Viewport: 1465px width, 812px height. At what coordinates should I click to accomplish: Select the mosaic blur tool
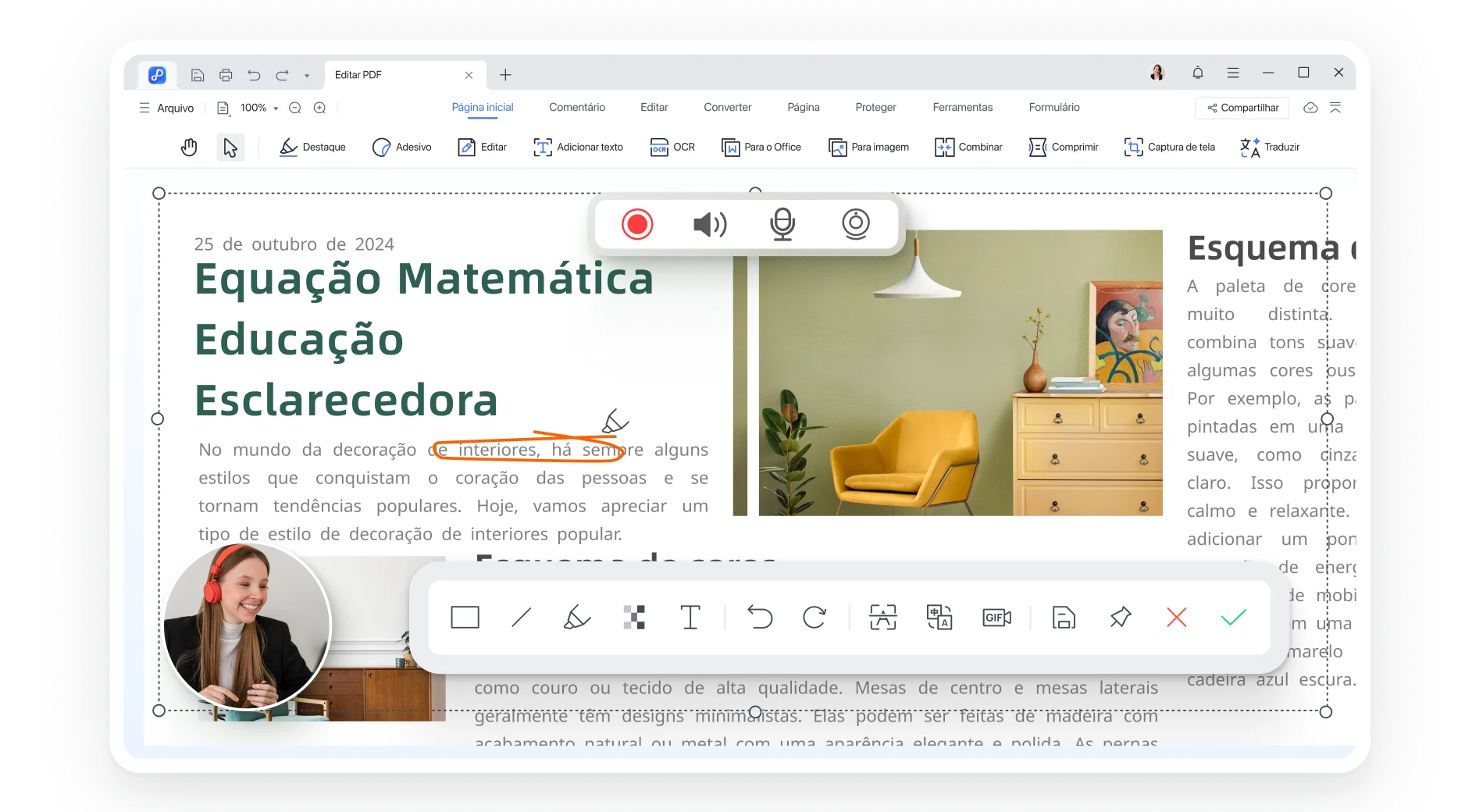634,618
